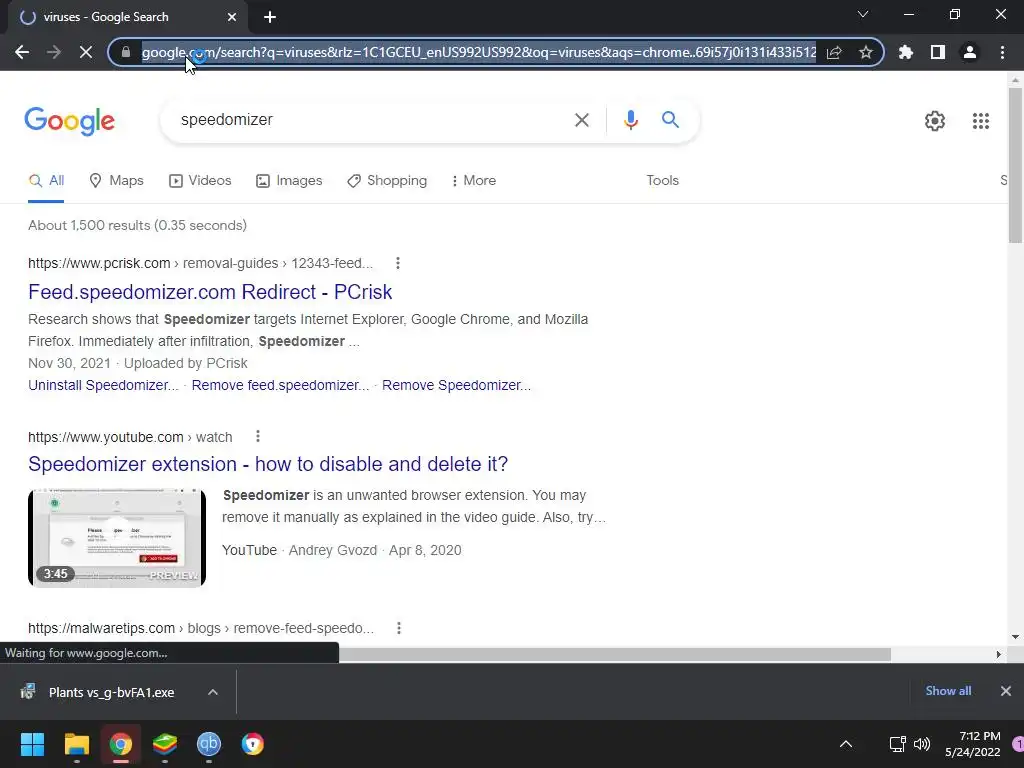
Task: Open qBittorrent from taskbar
Action: coord(209,744)
